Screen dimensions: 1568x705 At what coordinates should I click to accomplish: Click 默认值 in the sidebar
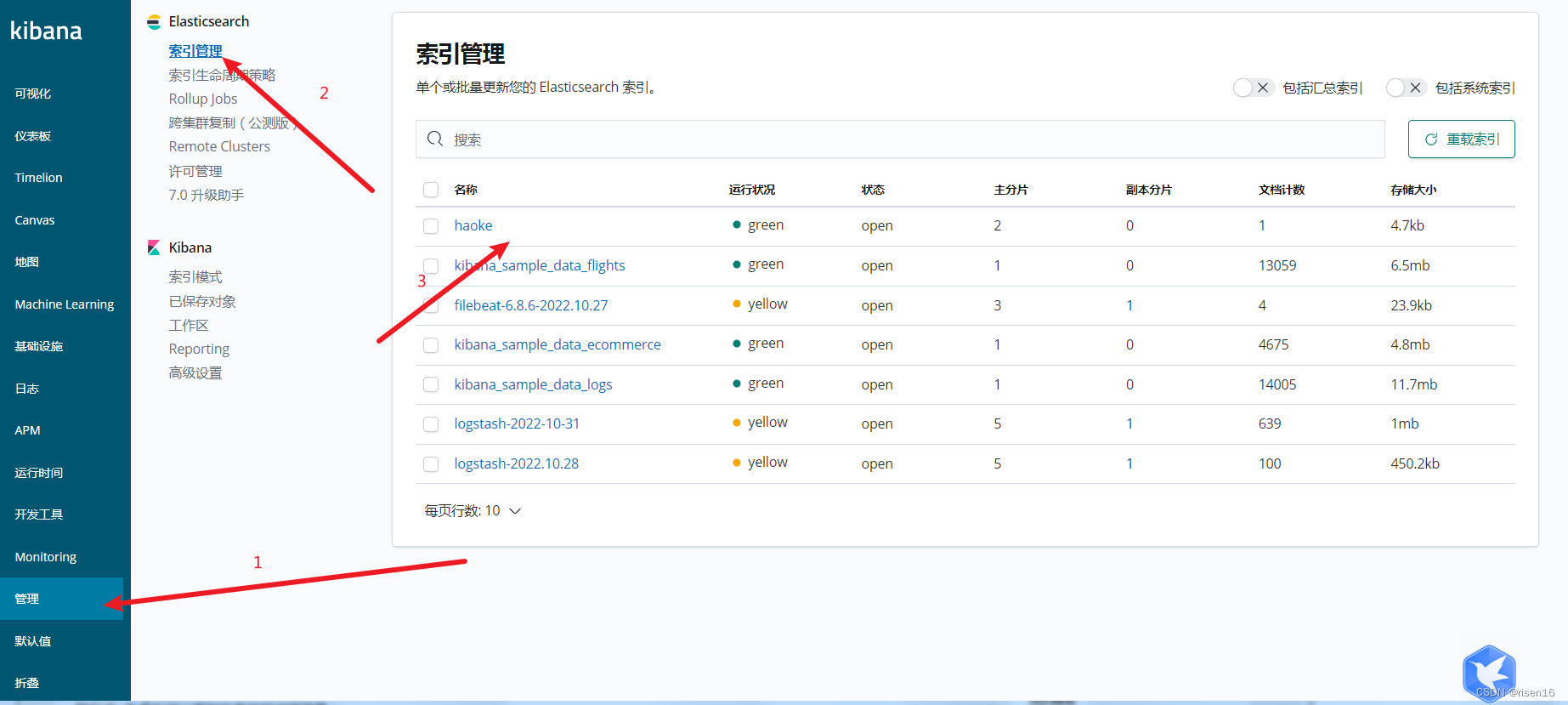tap(33, 641)
